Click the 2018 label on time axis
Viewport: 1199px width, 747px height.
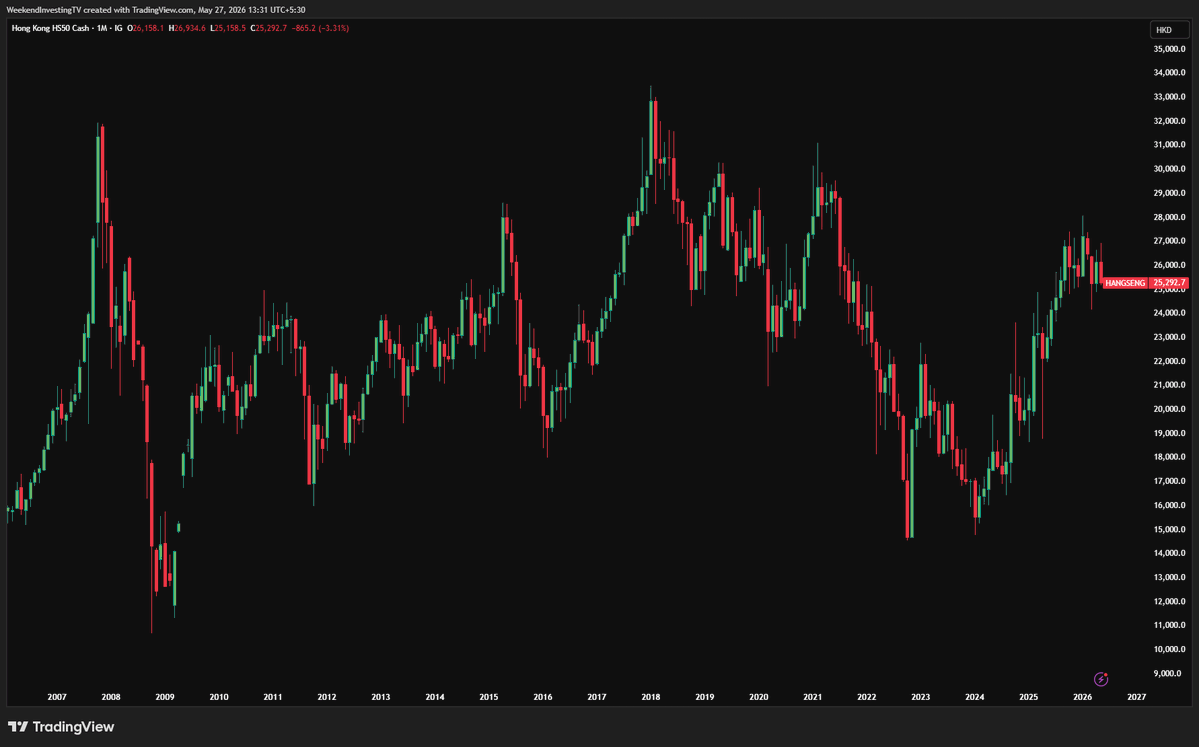(651, 697)
